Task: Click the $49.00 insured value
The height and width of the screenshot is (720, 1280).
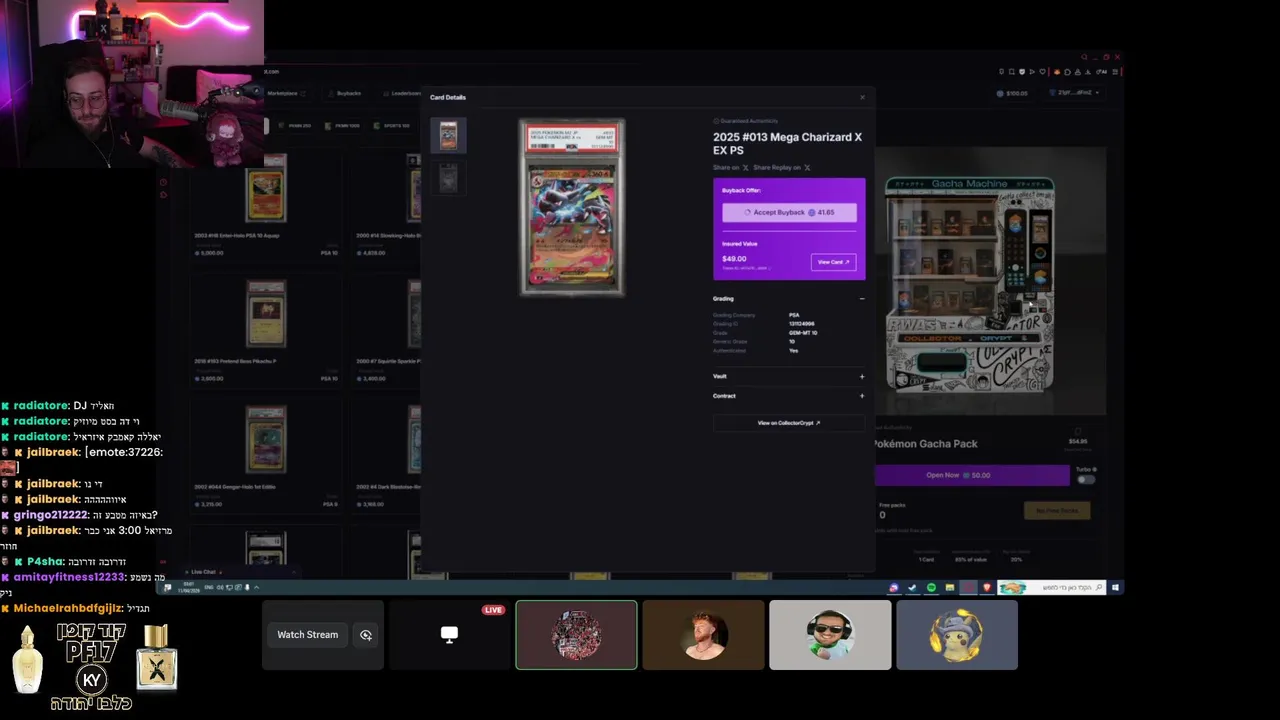Action: click(x=734, y=259)
